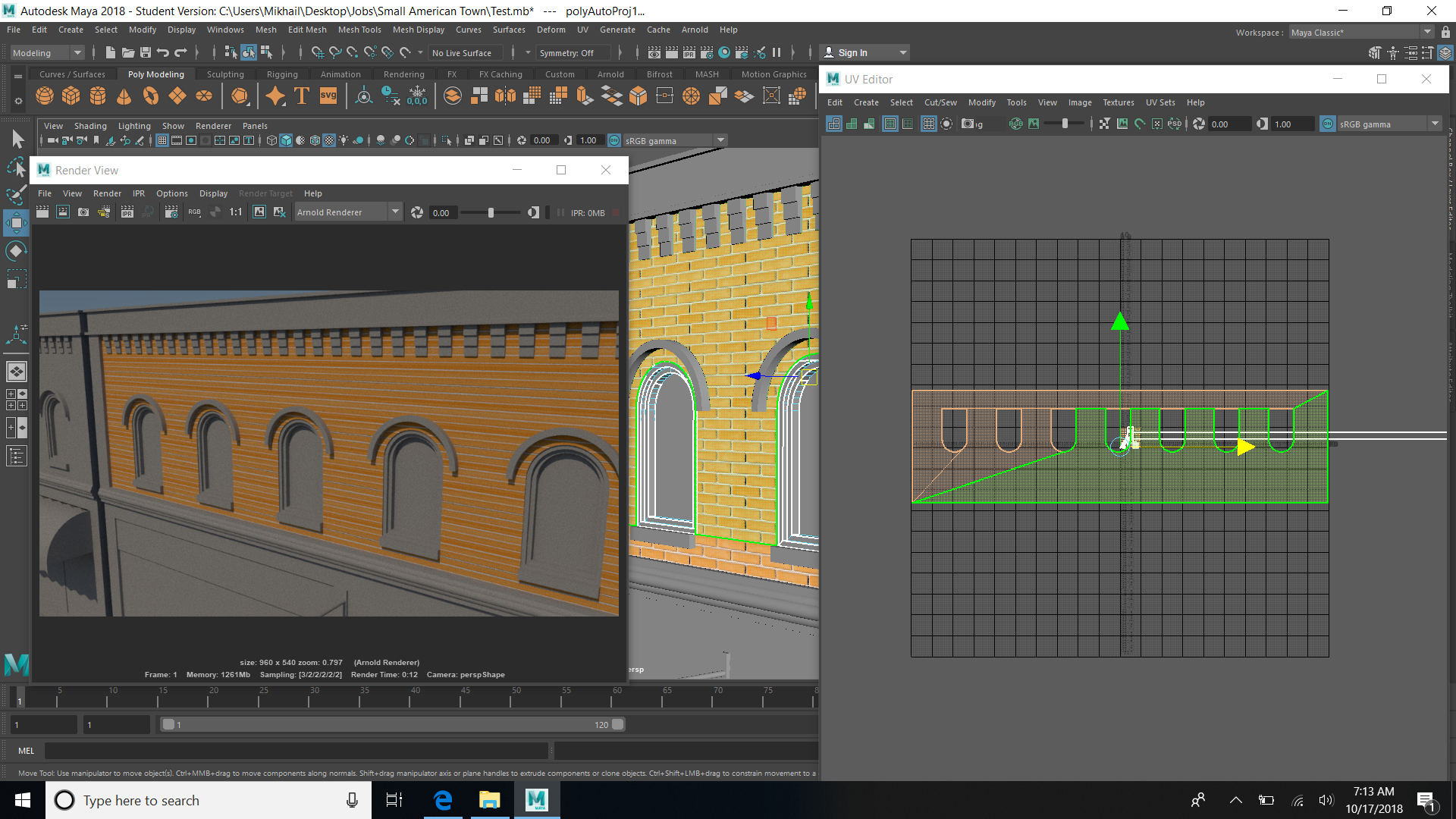The height and width of the screenshot is (819, 1456).
Task: Click the Snapshot icon in Render View toolbar
Action: 83,212
